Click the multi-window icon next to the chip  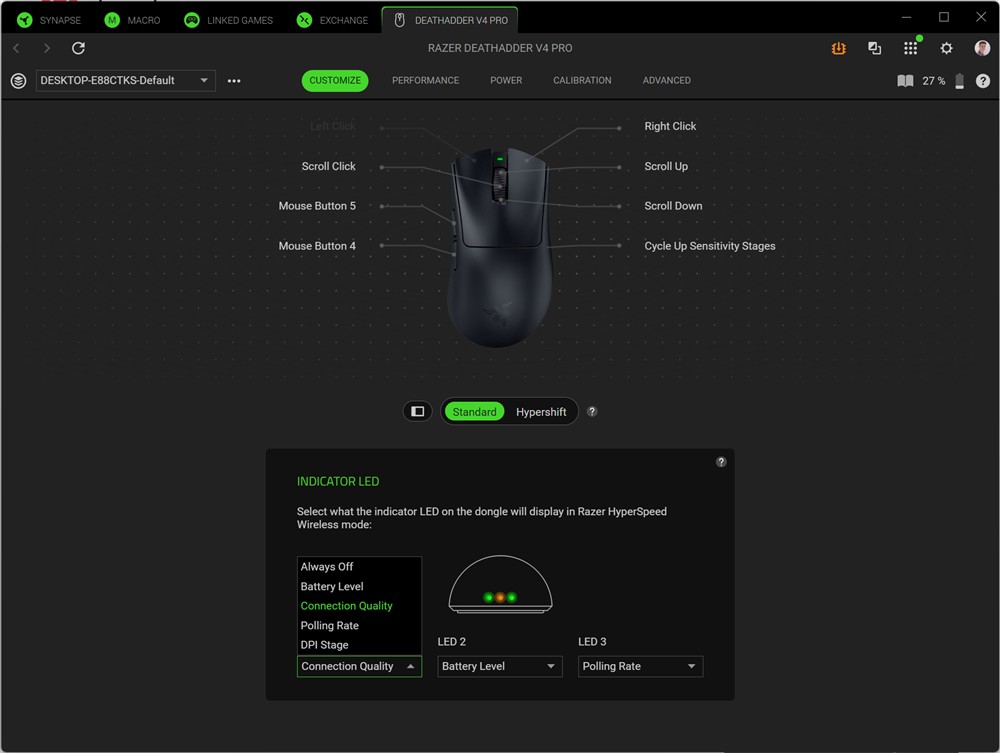tap(874, 48)
